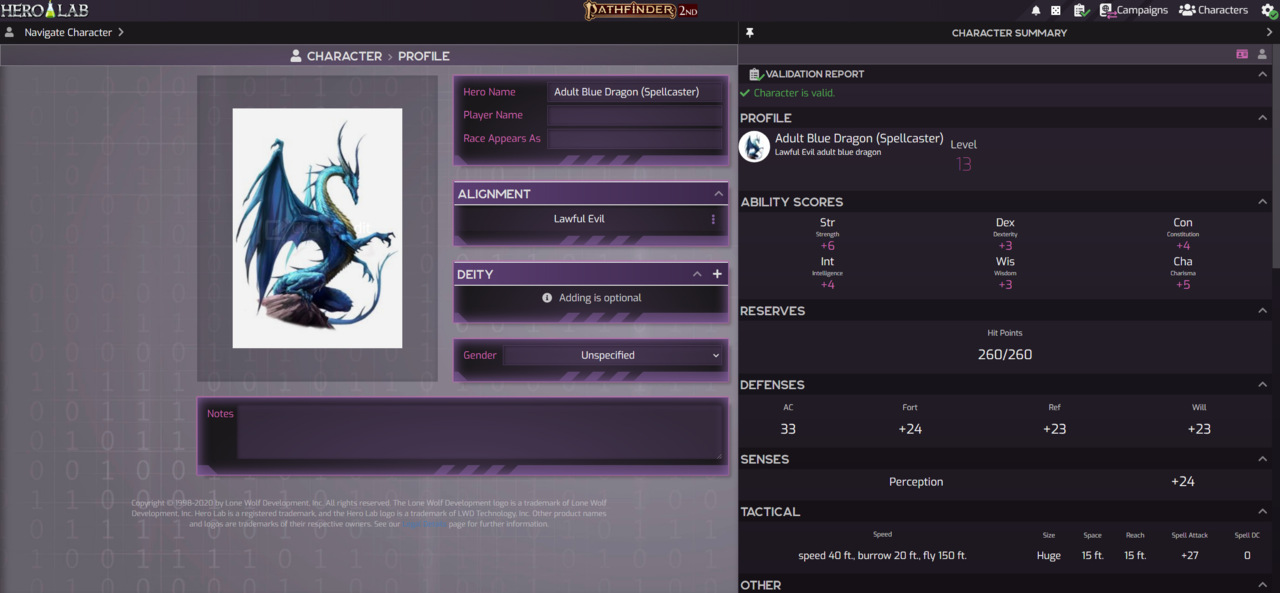
Task: Click the Level 13 value
Action: pos(963,164)
